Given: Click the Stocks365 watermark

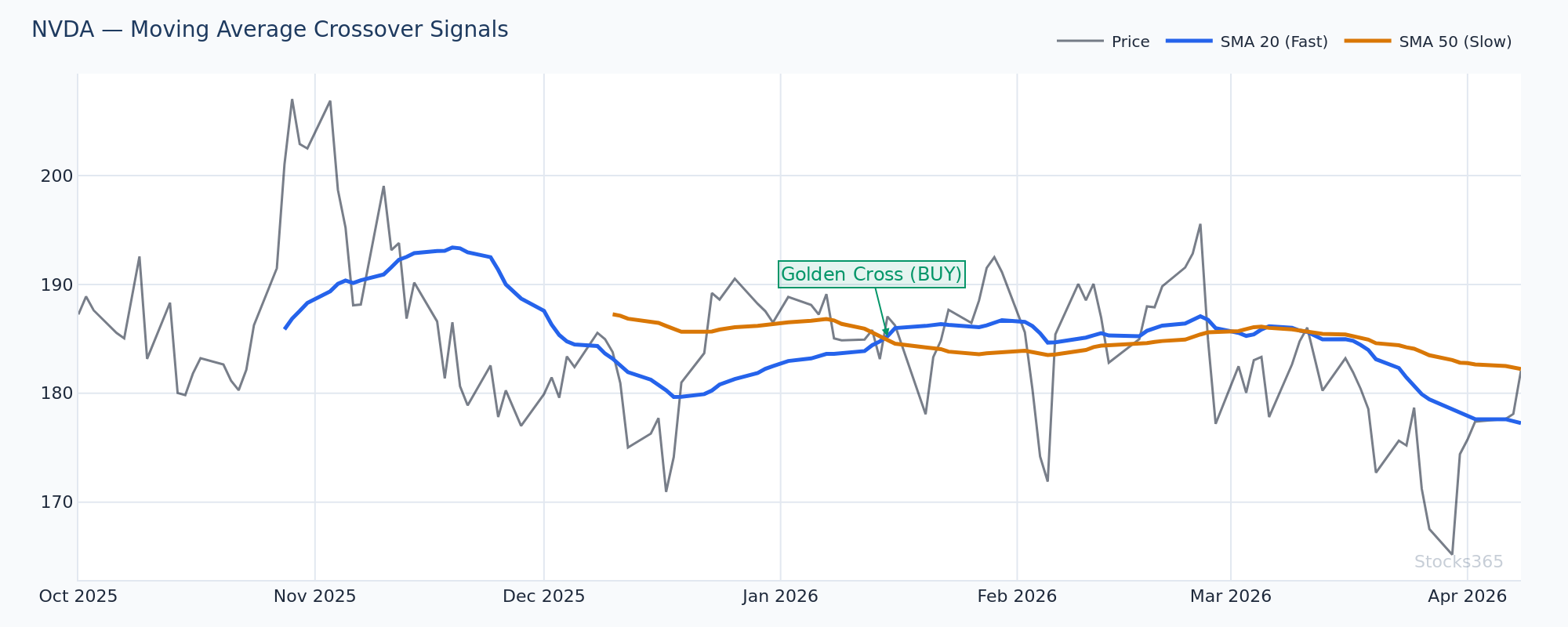Looking at the screenshot, I should pos(1458,562).
